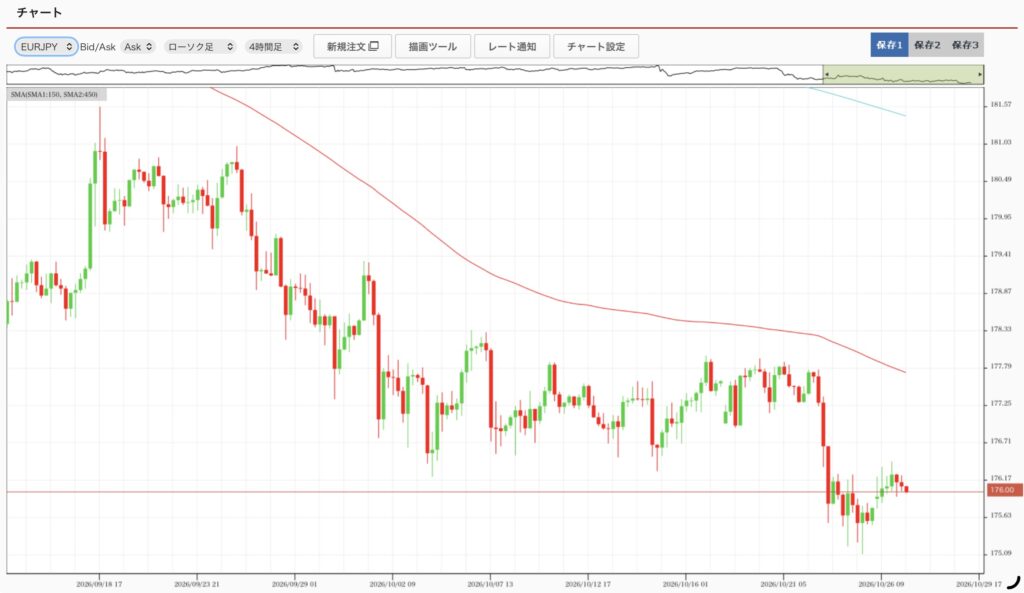Click the Bid/Ask label text

(97, 47)
